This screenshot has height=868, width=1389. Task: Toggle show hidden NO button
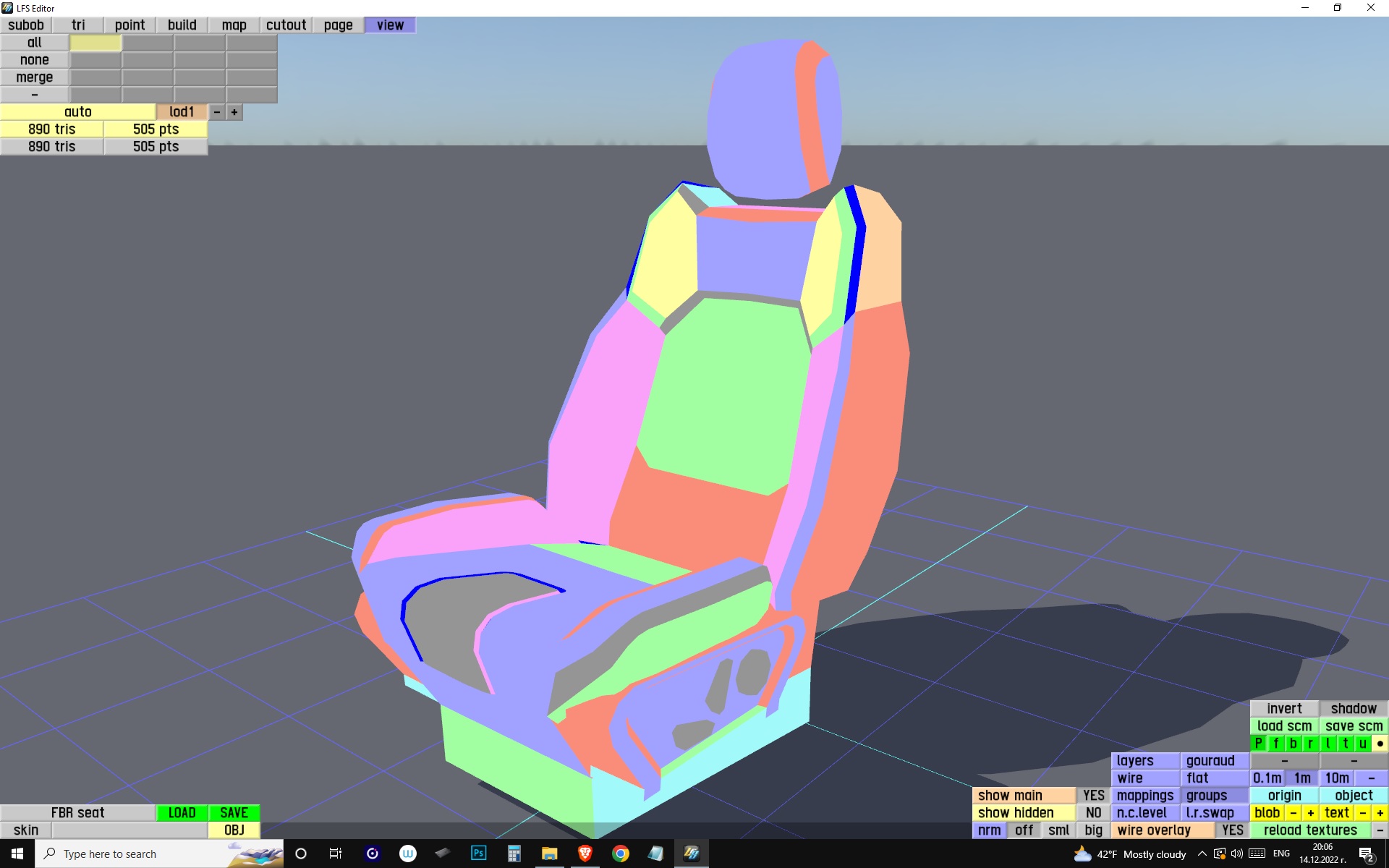click(x=1092, y=813)
